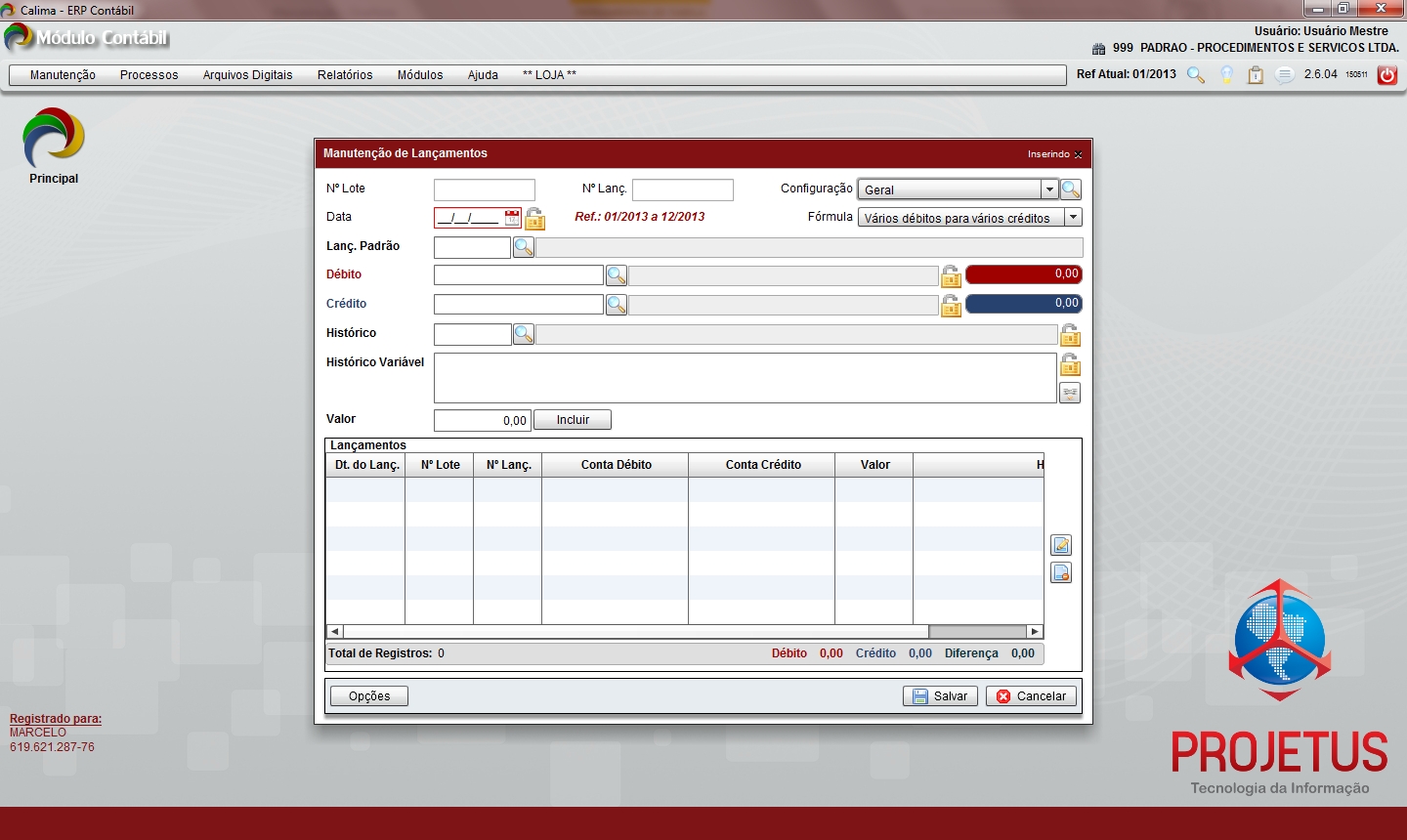The height and width of the screenshot is (840, 1407).
Task: Expand the Configuração dropdown showing Geral
Action: pyautogui.click(x=1049, y=189)
